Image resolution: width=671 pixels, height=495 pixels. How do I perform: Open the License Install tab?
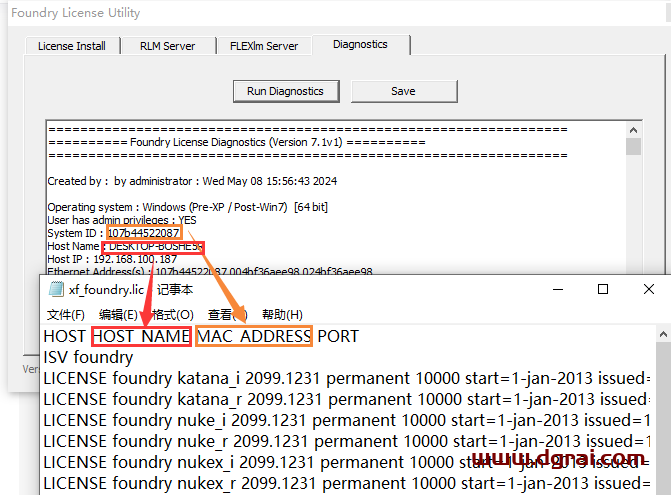click(72, 46)
